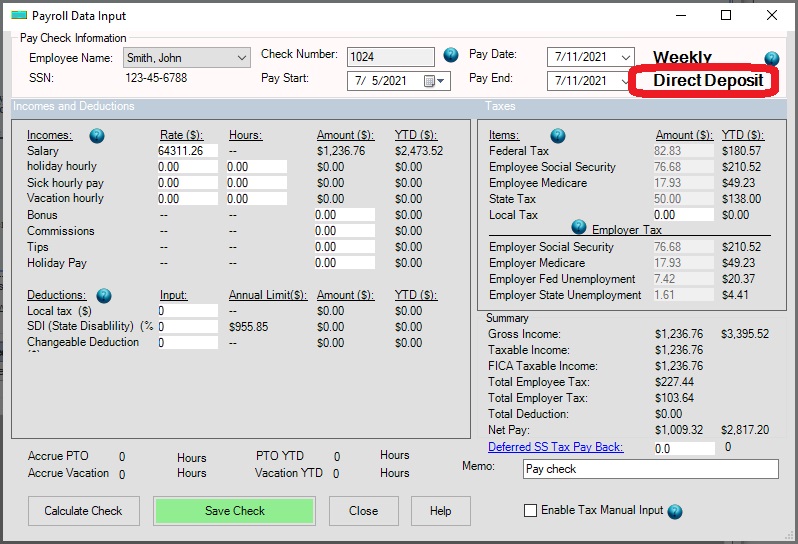This screenshot has width=798, height=544.
Task: Open help icon next to Incomes heading
Action: pos(97,136)
